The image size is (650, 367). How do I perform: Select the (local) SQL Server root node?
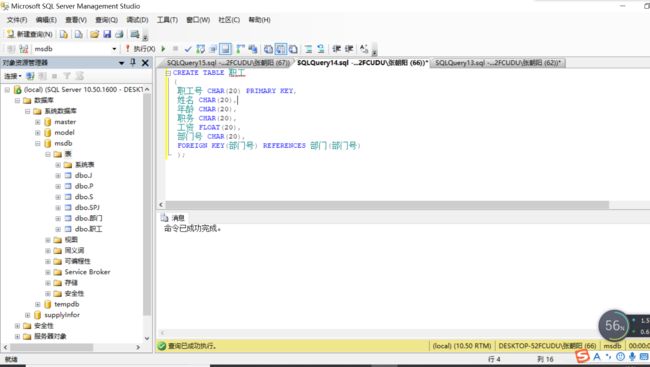tap(83, 90)
